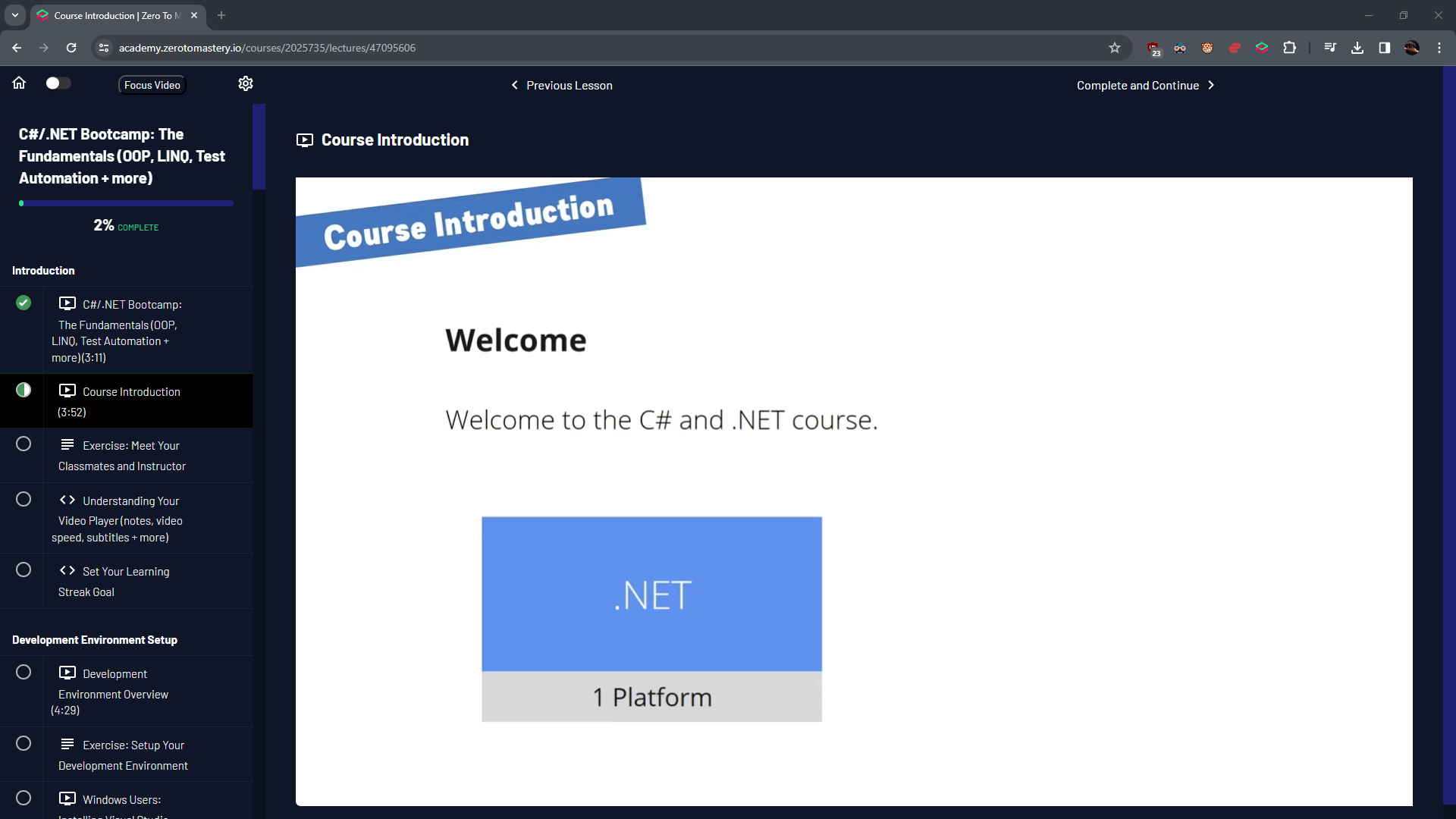This screenshot has width=1456, height=819.
Task: Toggle completion circle for Development Environment Overview
Action: (24, 672)
